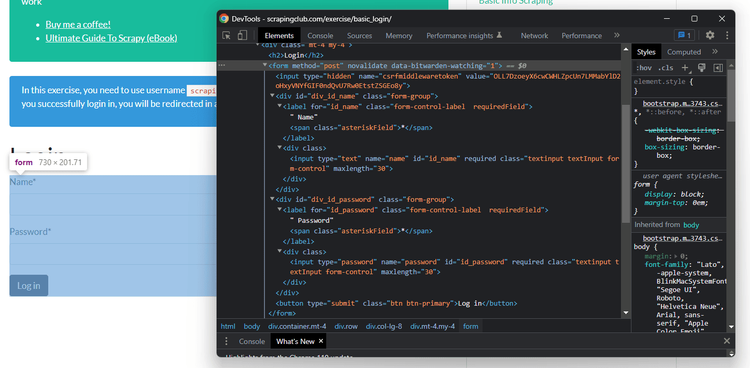Close the DevTools bottom drawer

727,341
